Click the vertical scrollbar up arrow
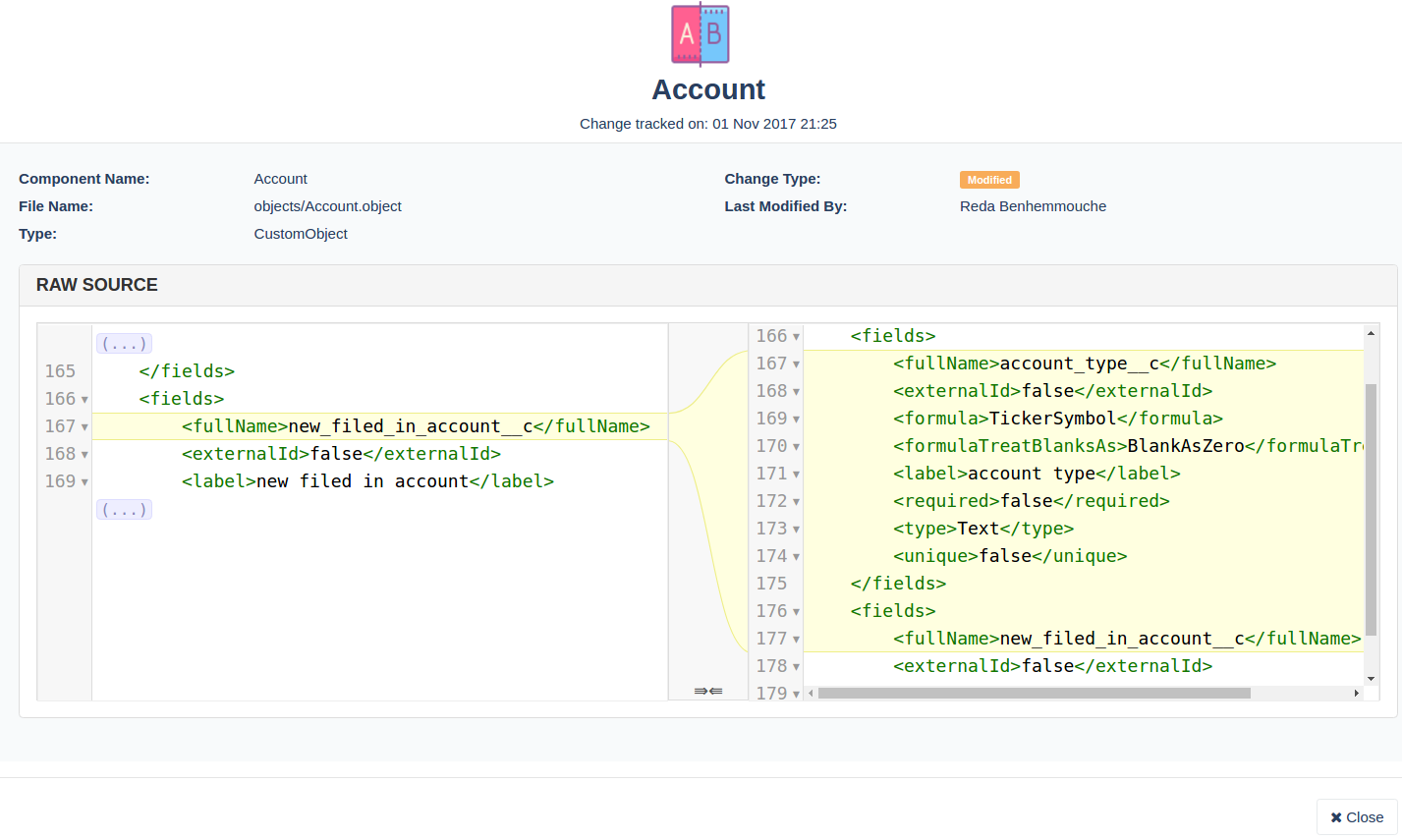This screenshot has height=840, width=1402. click(1371, 333)
